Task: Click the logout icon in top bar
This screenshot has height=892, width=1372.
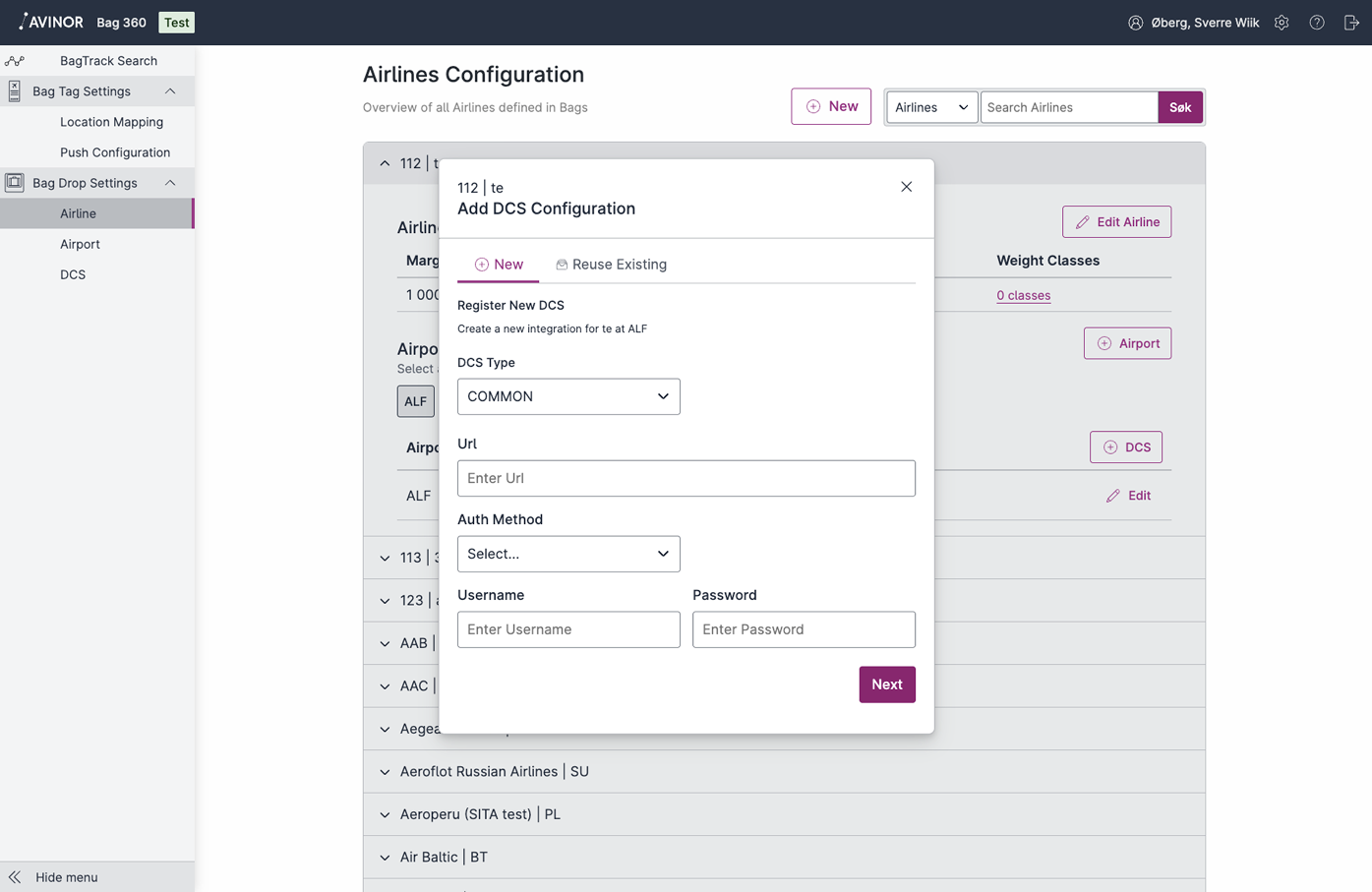Action: coord(1351,23)
